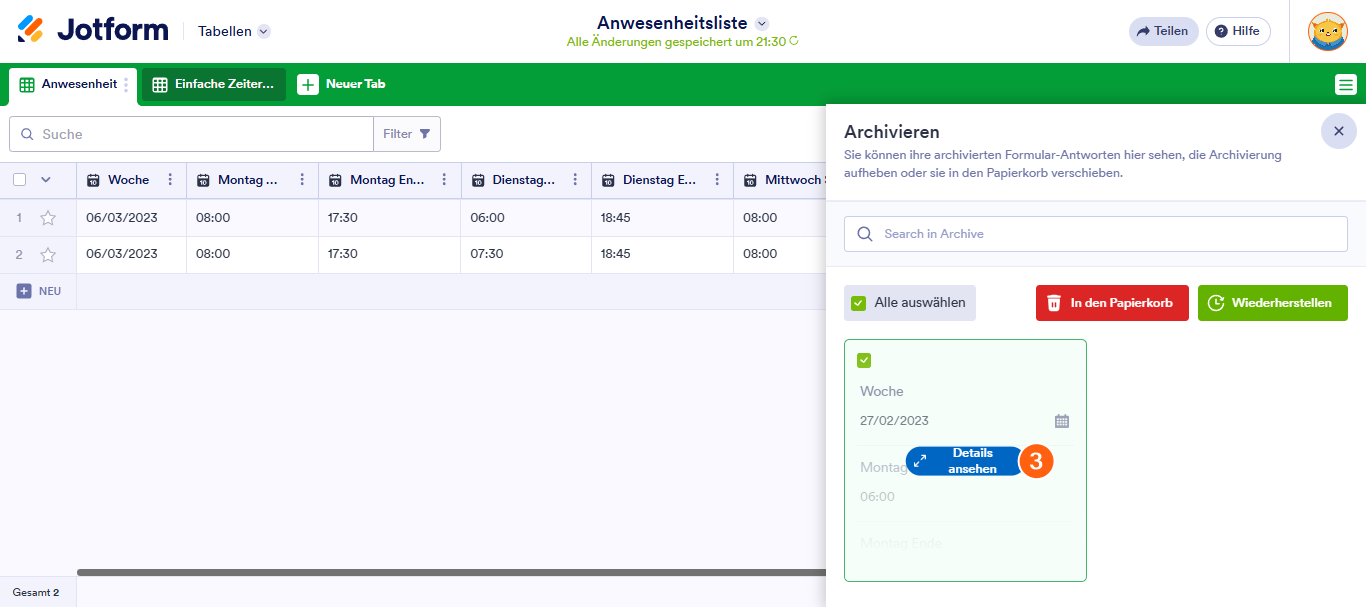
Task: Open the user avatar menu
Action: pos(1328,31)
